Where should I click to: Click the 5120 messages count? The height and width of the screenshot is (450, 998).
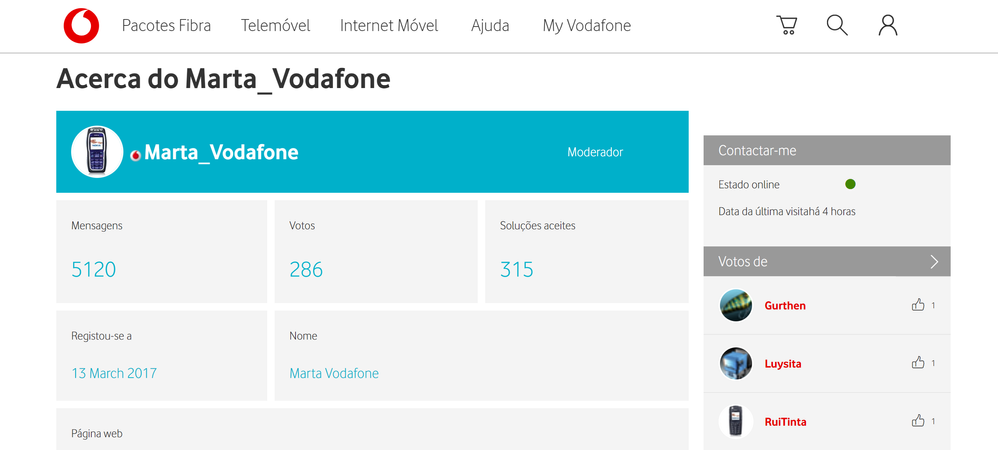tap(94, 269)
